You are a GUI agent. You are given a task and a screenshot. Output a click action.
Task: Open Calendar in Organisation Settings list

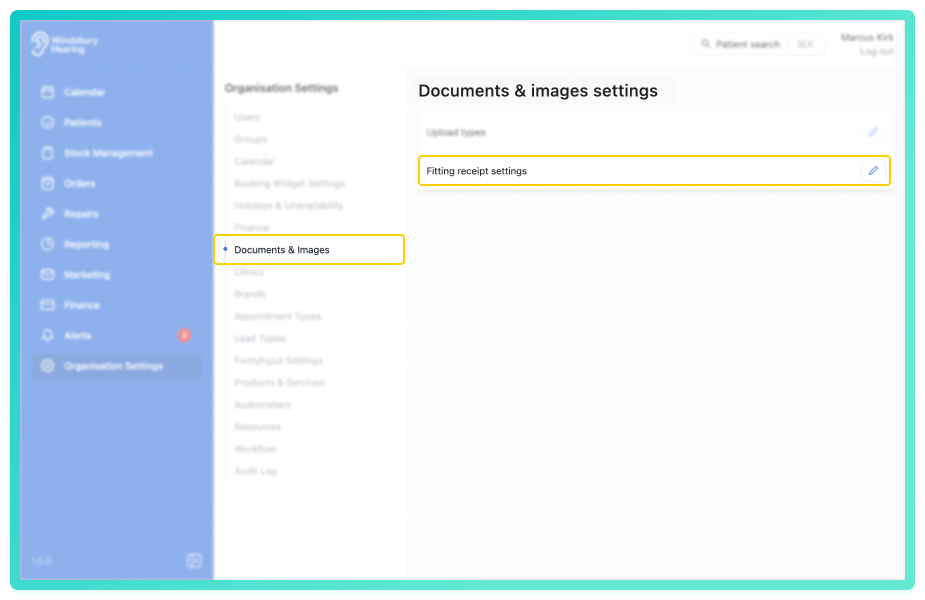click(254, 162)
